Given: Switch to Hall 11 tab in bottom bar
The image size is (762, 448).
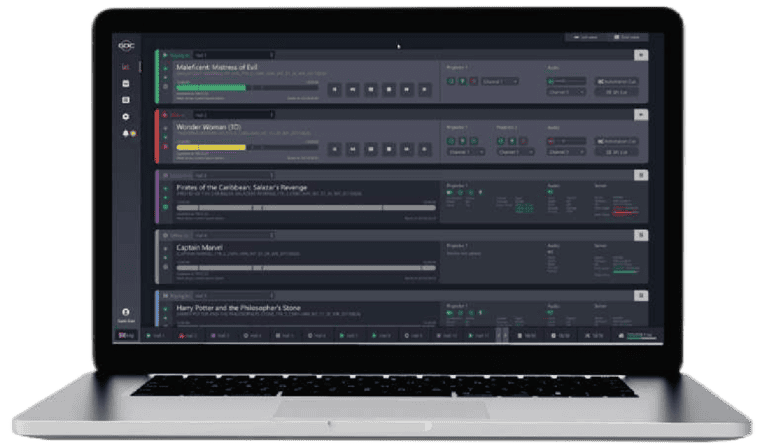Looking at the screenshot, I should (478, 336).
